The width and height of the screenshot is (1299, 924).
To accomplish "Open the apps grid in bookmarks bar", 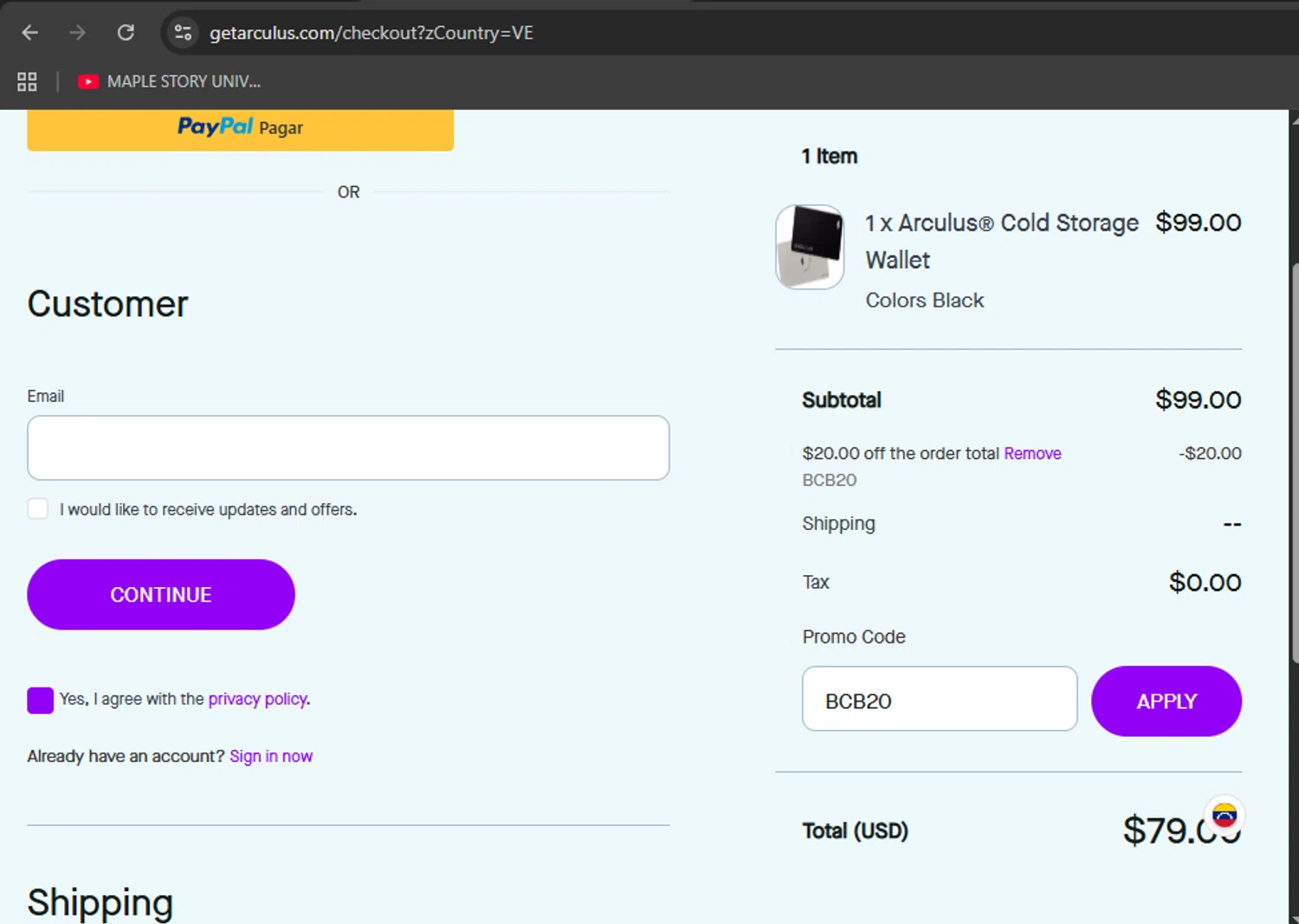I will (27, 81).
